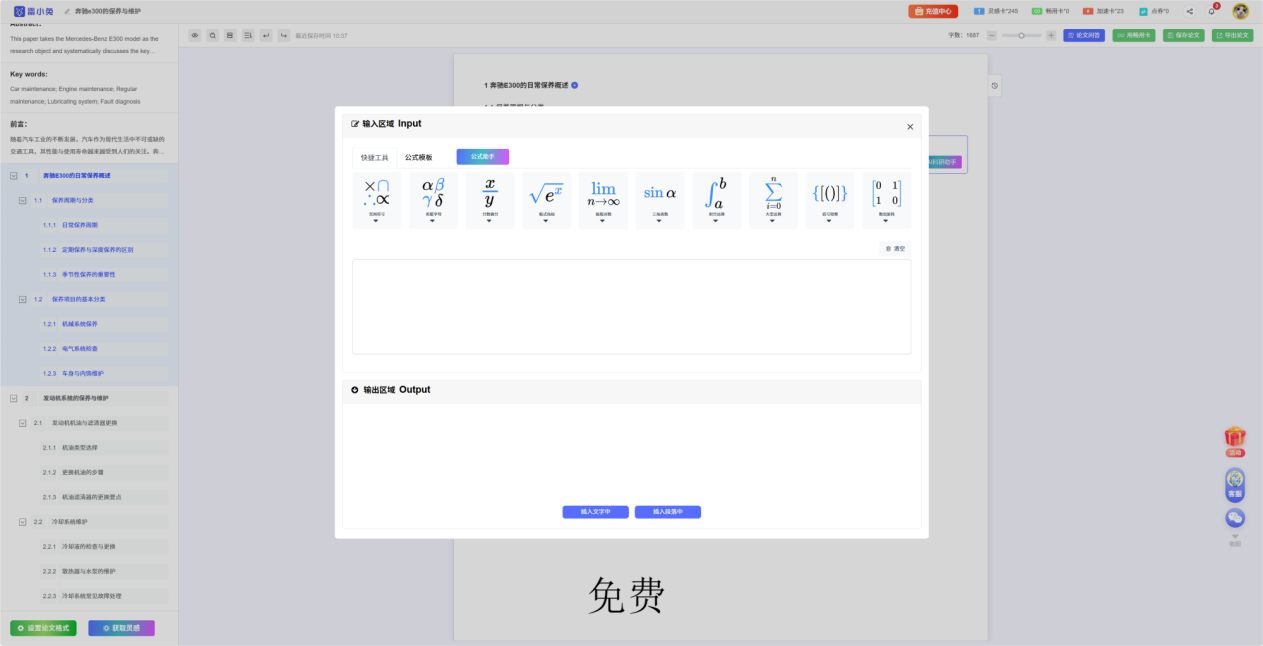Viewport: 1263px width, 646px height.
Task: Open the gift box 活动 icon
Action: pos(1235,440)
